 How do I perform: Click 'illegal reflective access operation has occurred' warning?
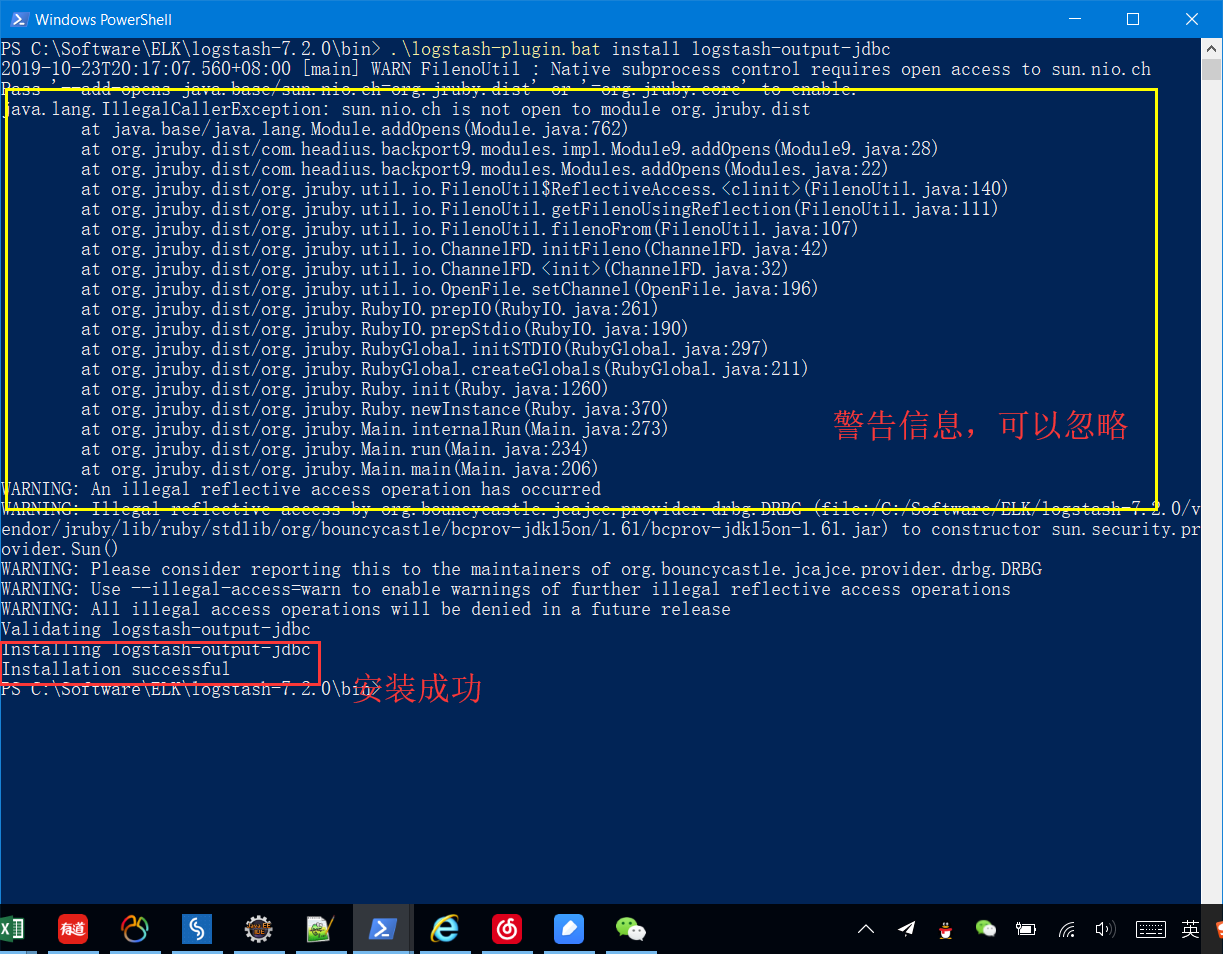tap(301, 489)
